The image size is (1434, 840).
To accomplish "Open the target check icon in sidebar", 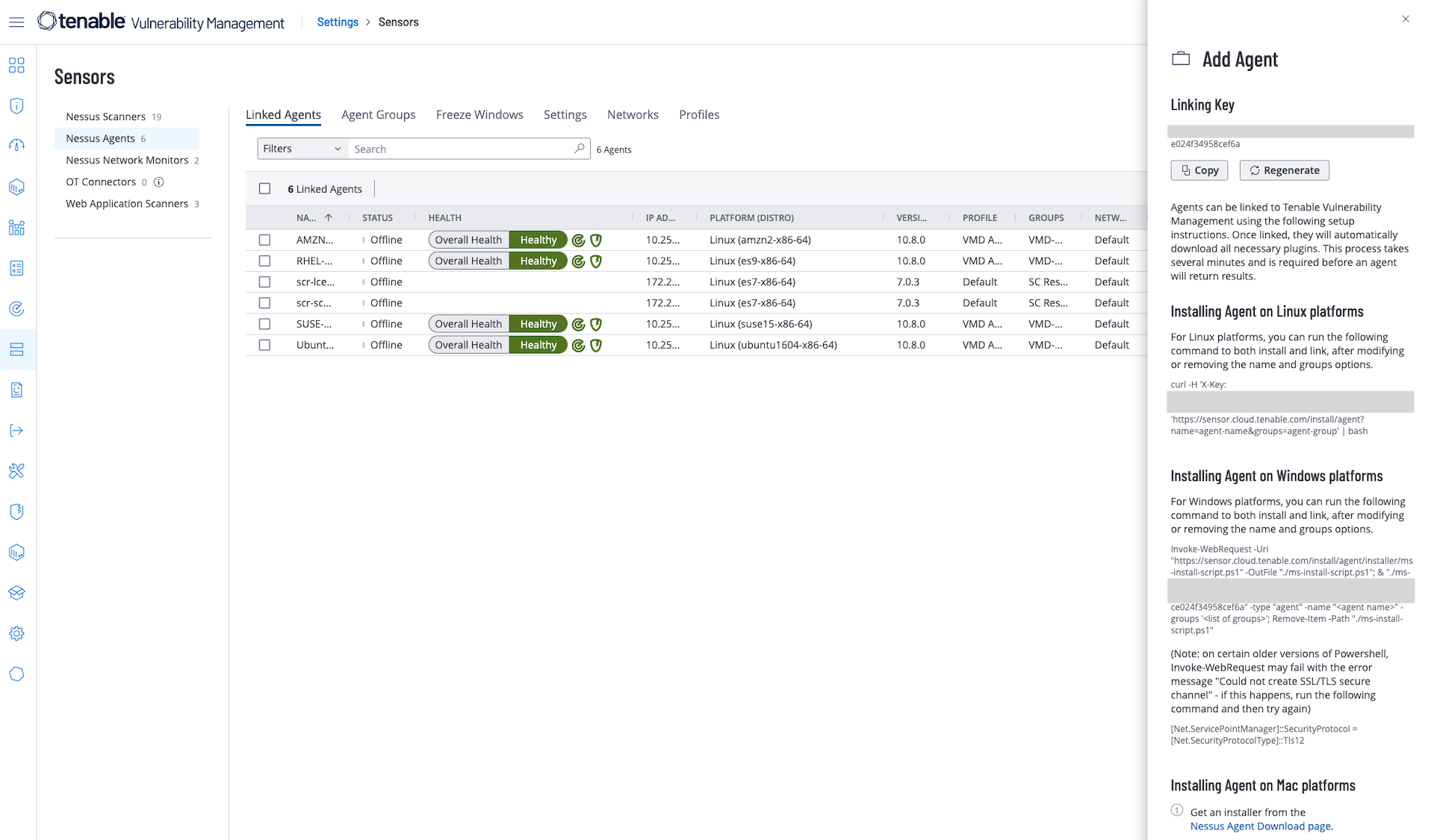I will click(16, 308).
